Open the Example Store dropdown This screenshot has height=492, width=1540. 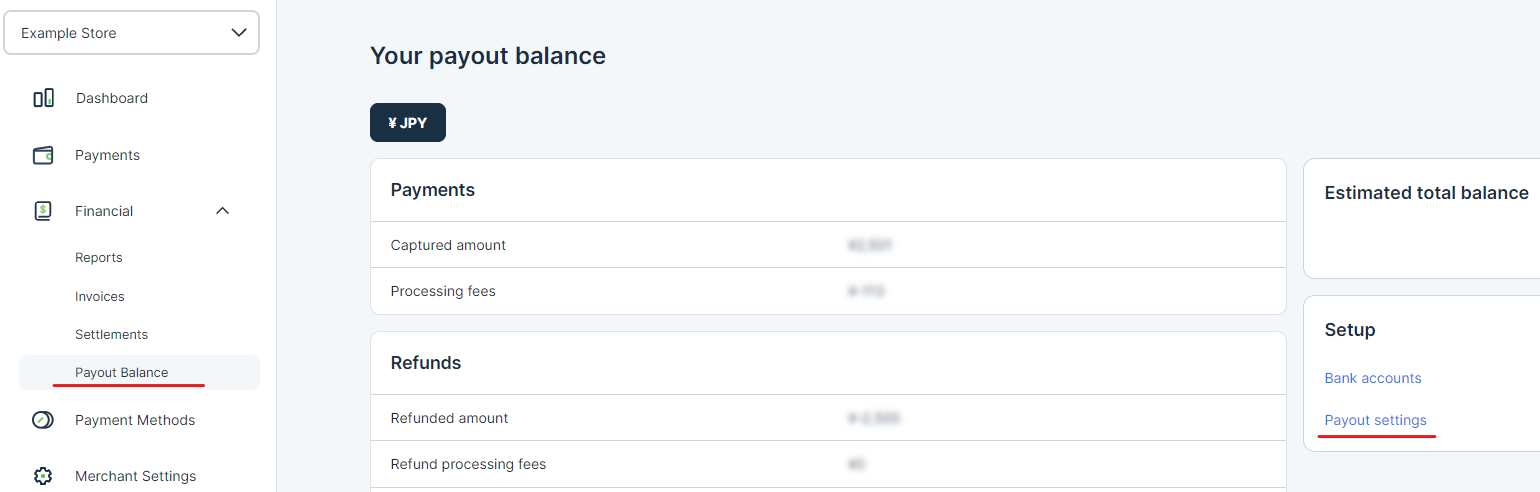131,33
